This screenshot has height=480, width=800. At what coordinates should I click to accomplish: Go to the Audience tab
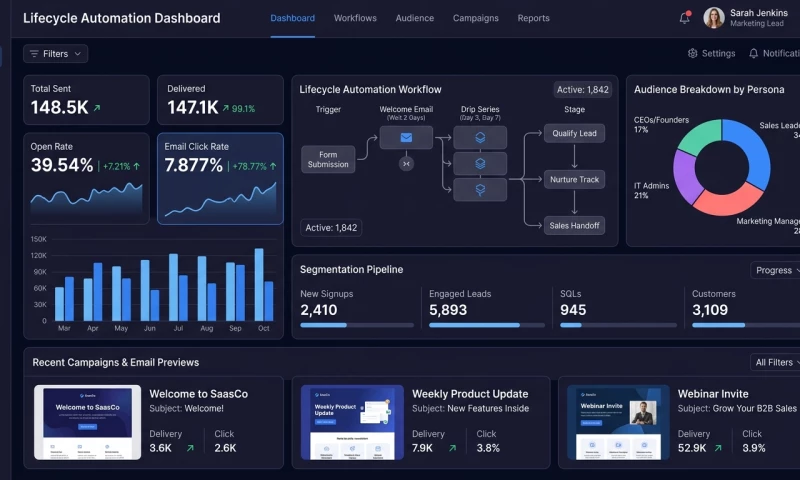[415, 18]
